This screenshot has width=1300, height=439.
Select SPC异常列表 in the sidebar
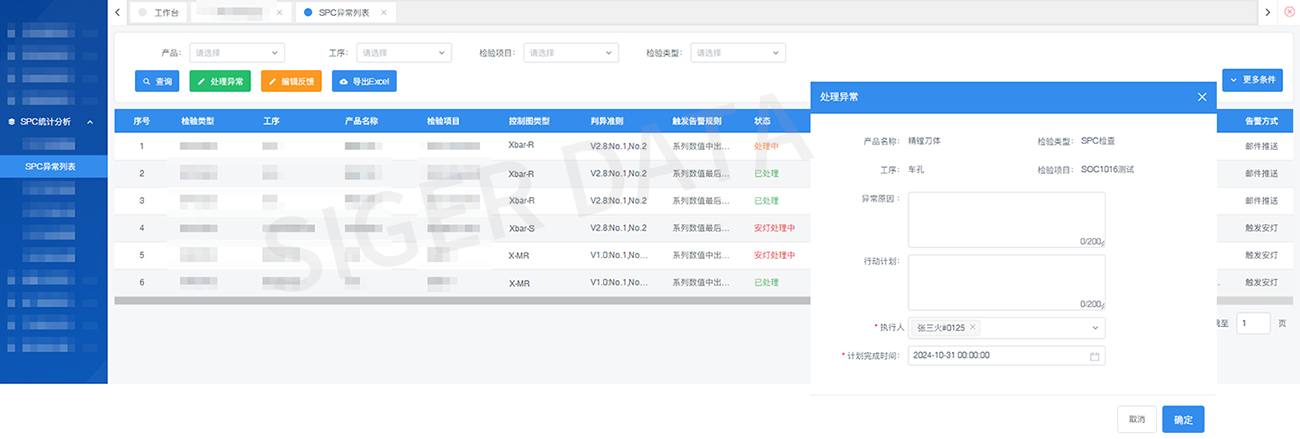pyautogui.click(x=53, y=166)
